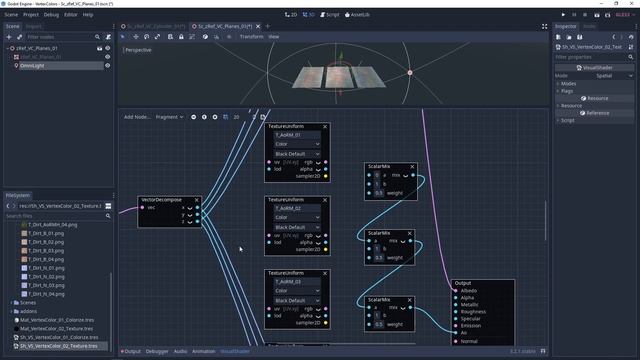Open the Debug menu
This screenshot has height=360, width=640.
51,15
